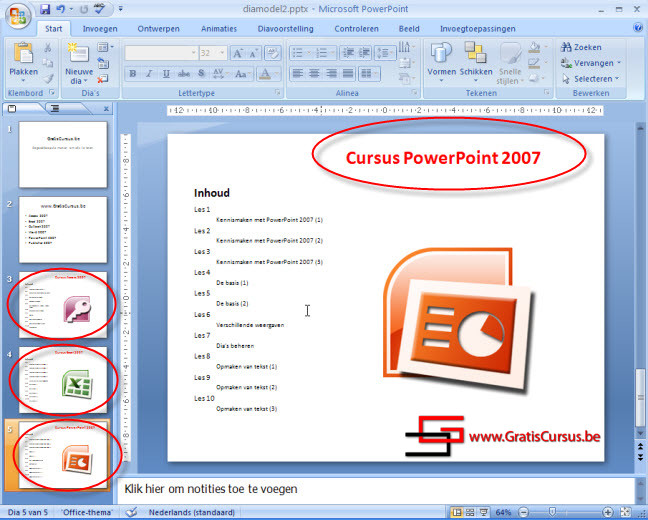Select slide 3 thumbnail with Access icon
Viewport: 648px width, 520px height.
[x=63, y=305]
